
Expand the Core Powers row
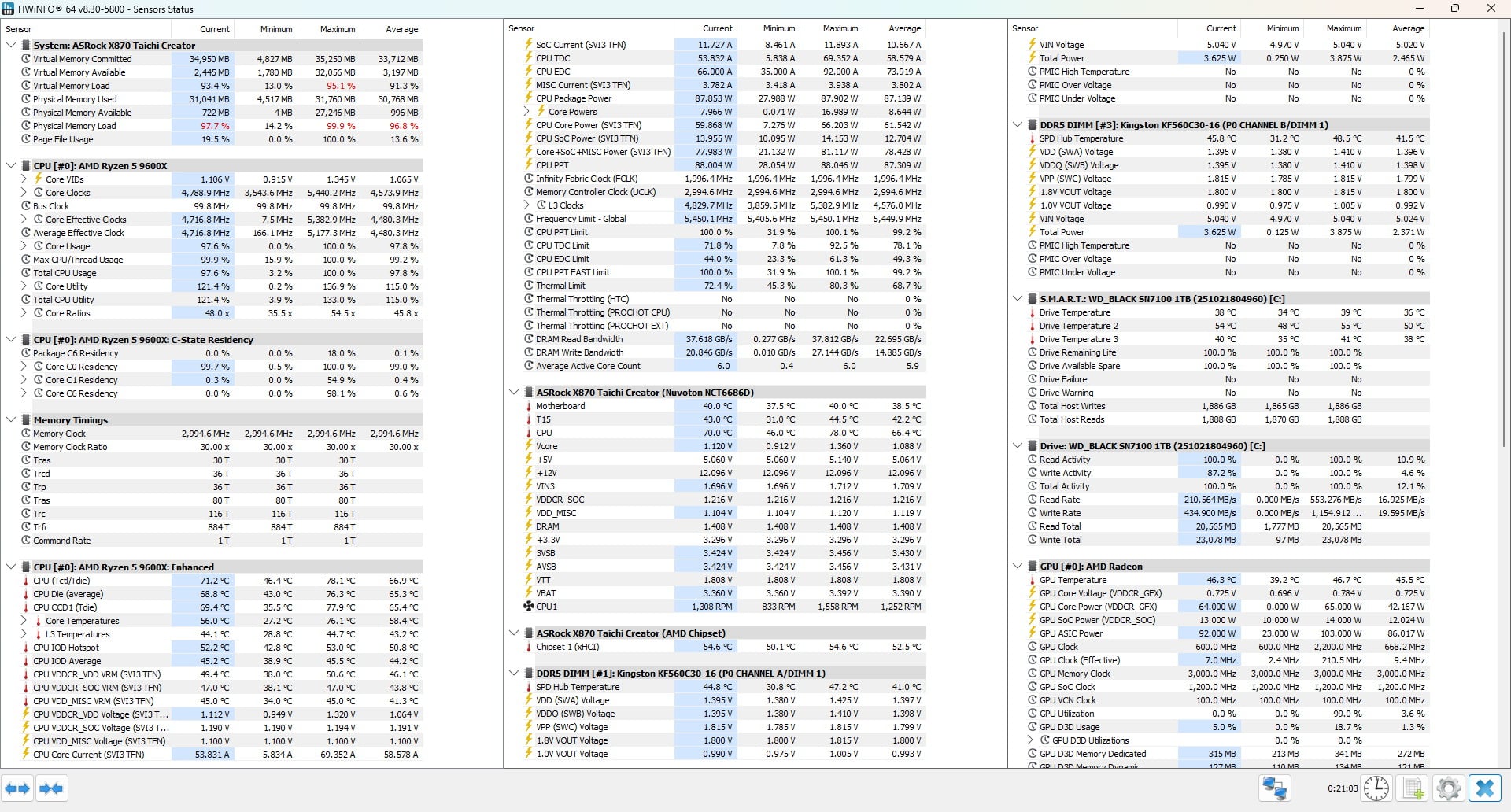click(x=526, y=112)
